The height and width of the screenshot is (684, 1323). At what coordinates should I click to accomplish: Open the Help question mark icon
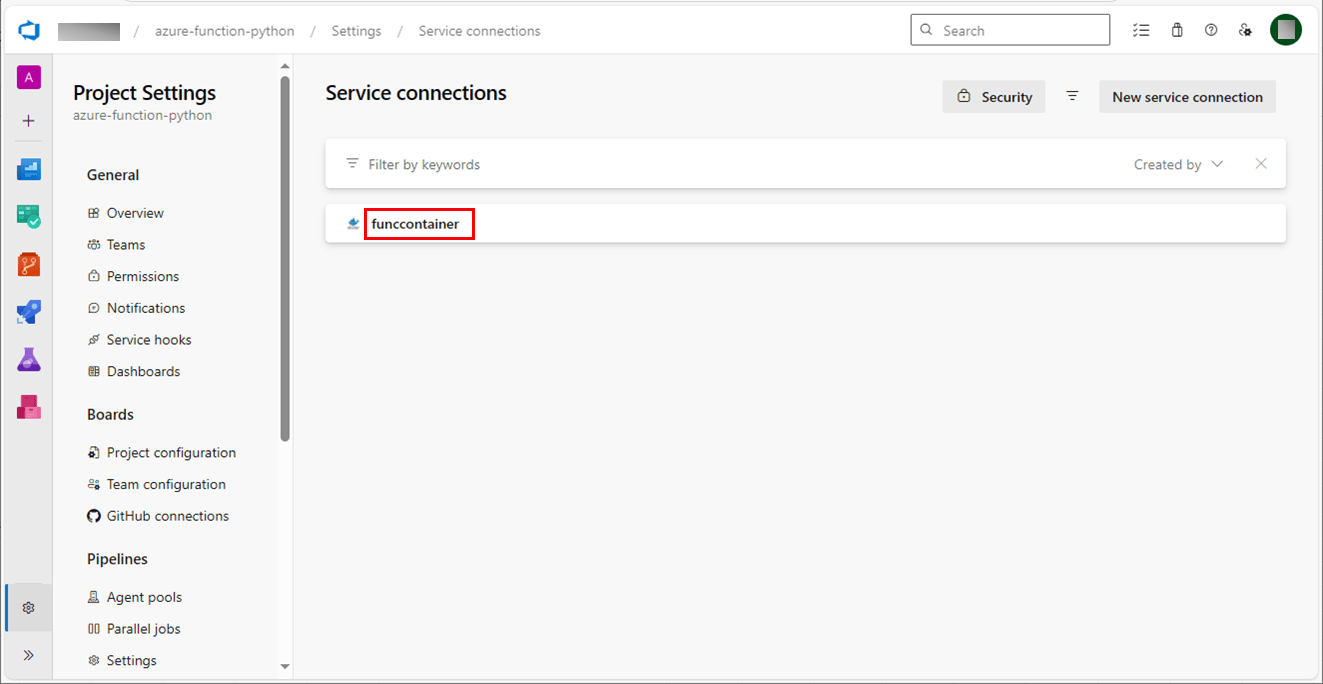1211,30
